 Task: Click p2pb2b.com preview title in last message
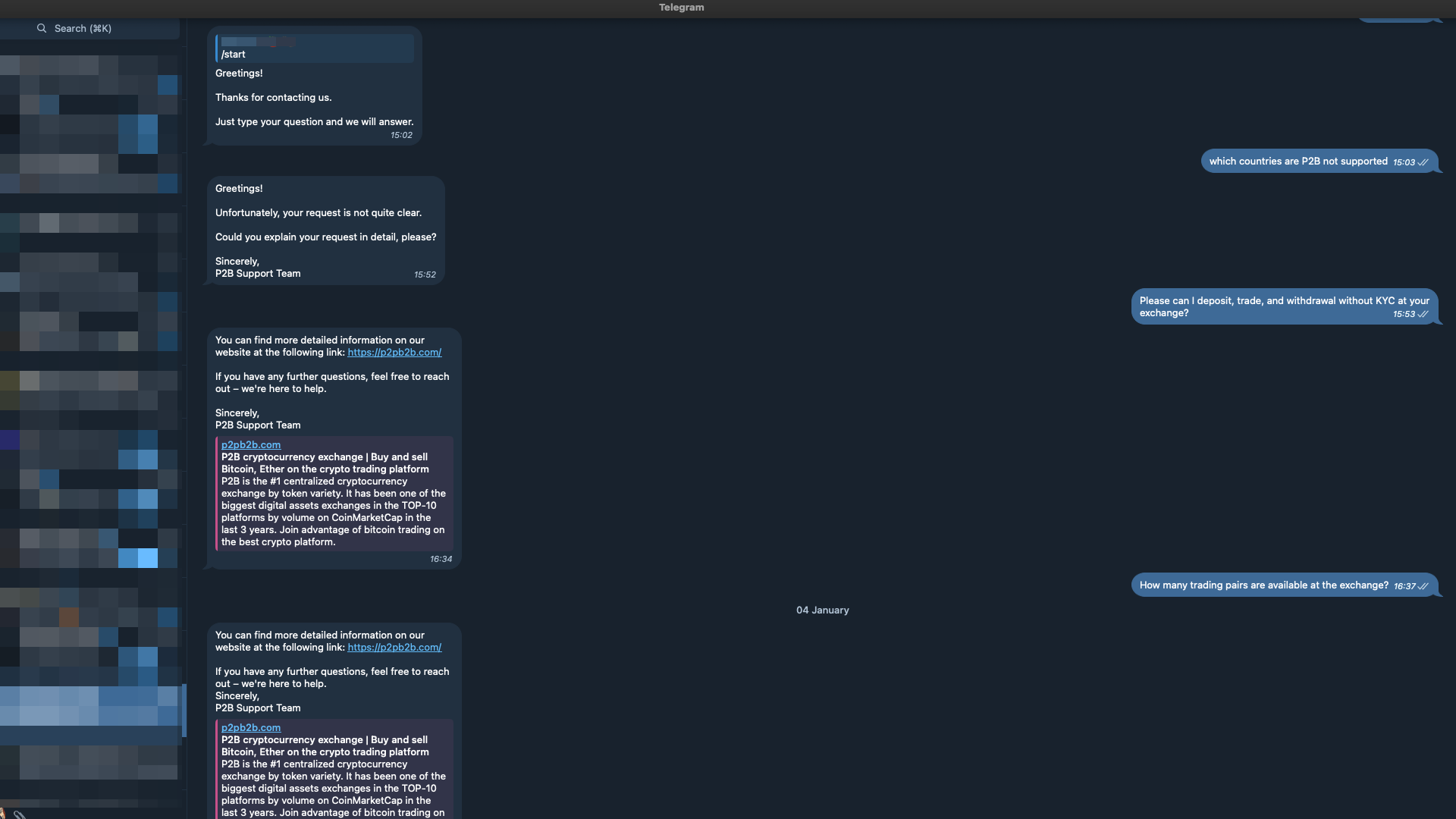coord(251,727)
